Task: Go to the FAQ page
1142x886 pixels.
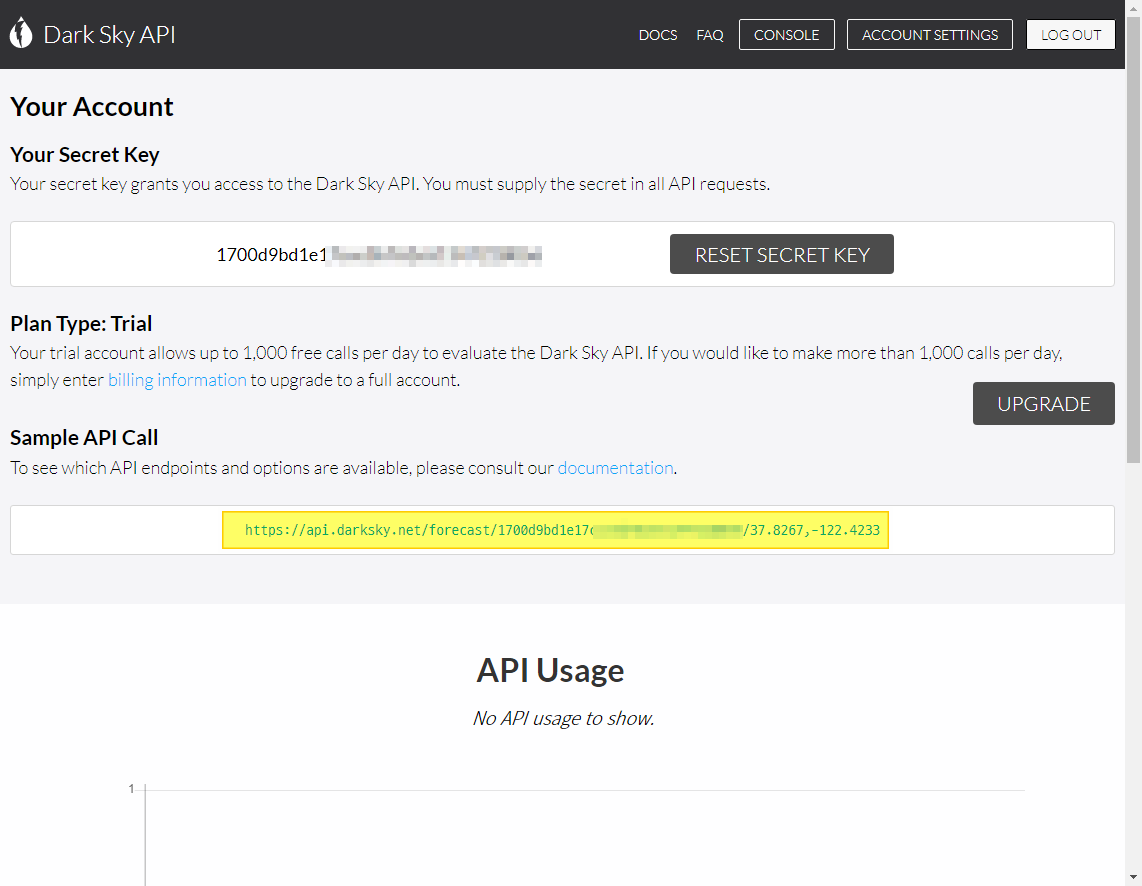Action: [709, 35]
